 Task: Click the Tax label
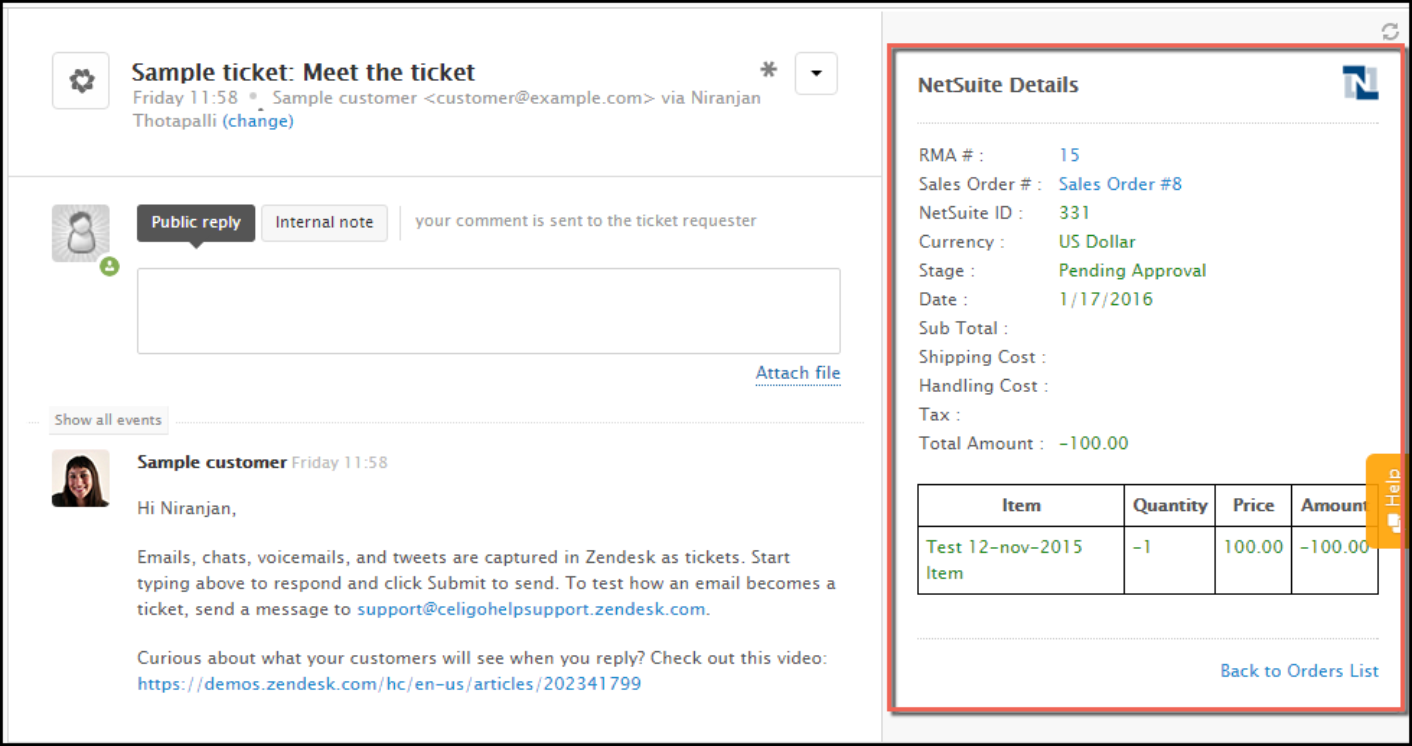tap(939, 415)
